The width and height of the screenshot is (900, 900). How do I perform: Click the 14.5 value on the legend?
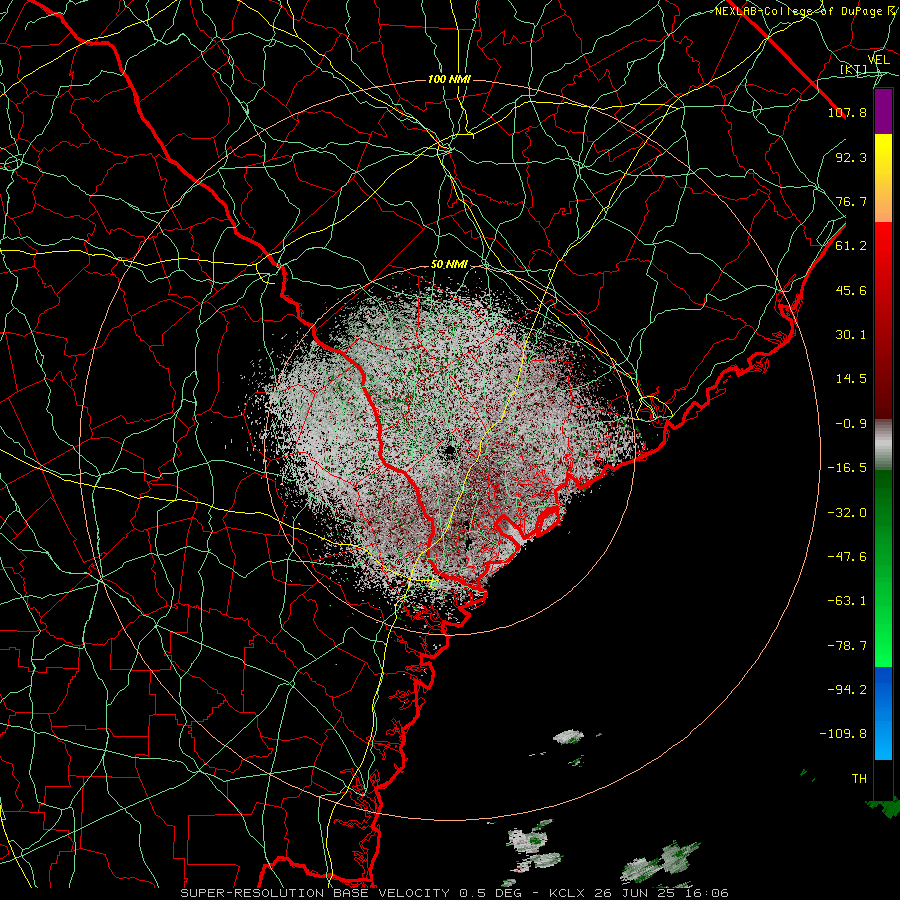pyautogui.click(x=851, y=379)
